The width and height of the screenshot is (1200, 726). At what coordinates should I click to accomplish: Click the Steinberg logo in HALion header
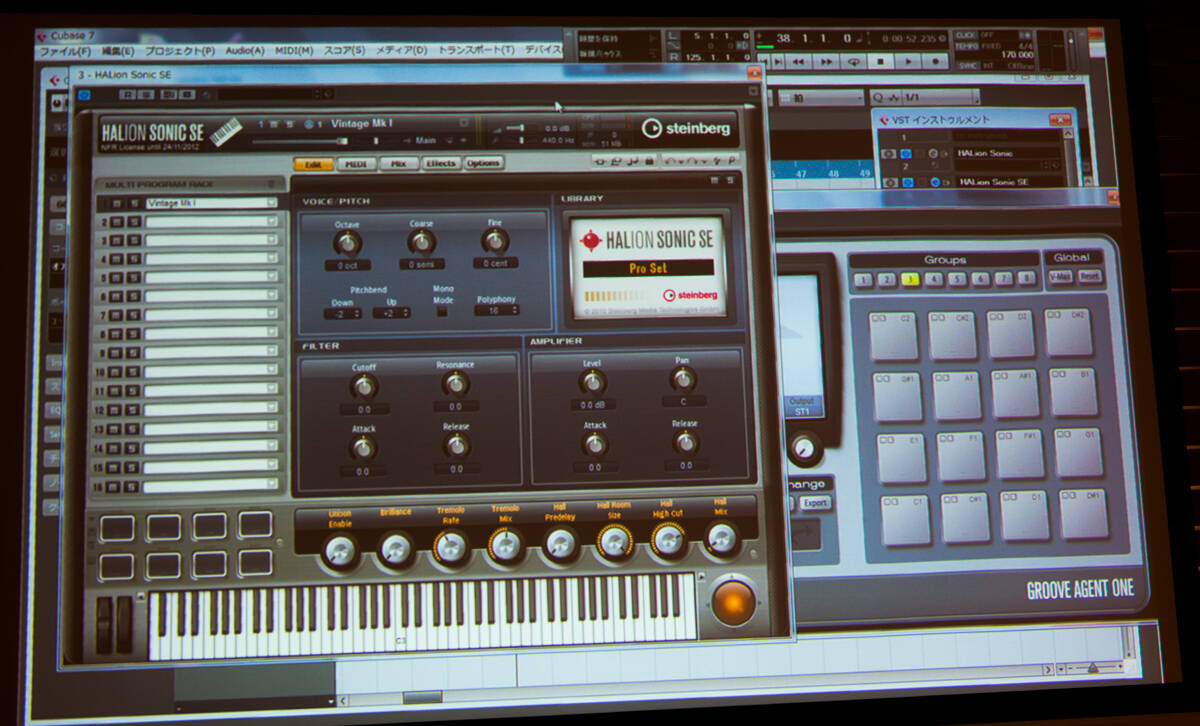686,127
